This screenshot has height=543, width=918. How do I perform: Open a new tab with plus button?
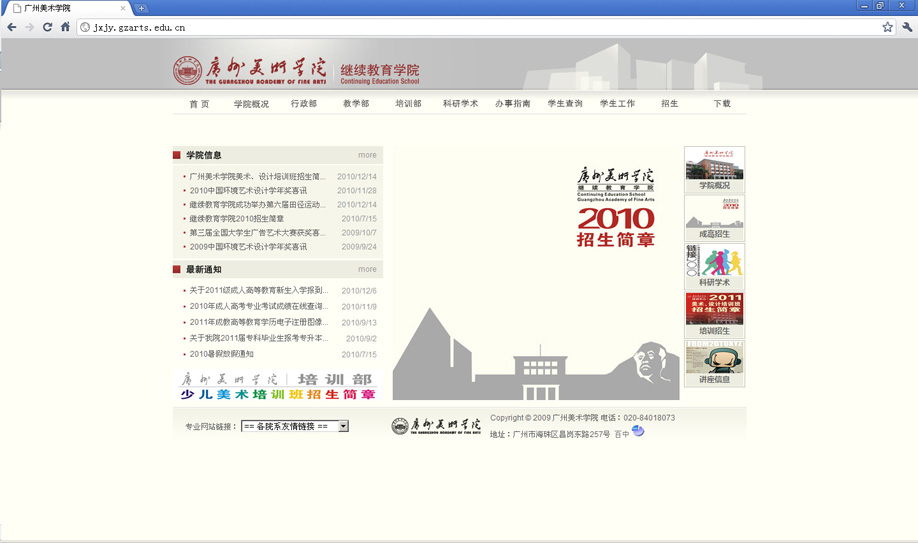click(141, 8)
